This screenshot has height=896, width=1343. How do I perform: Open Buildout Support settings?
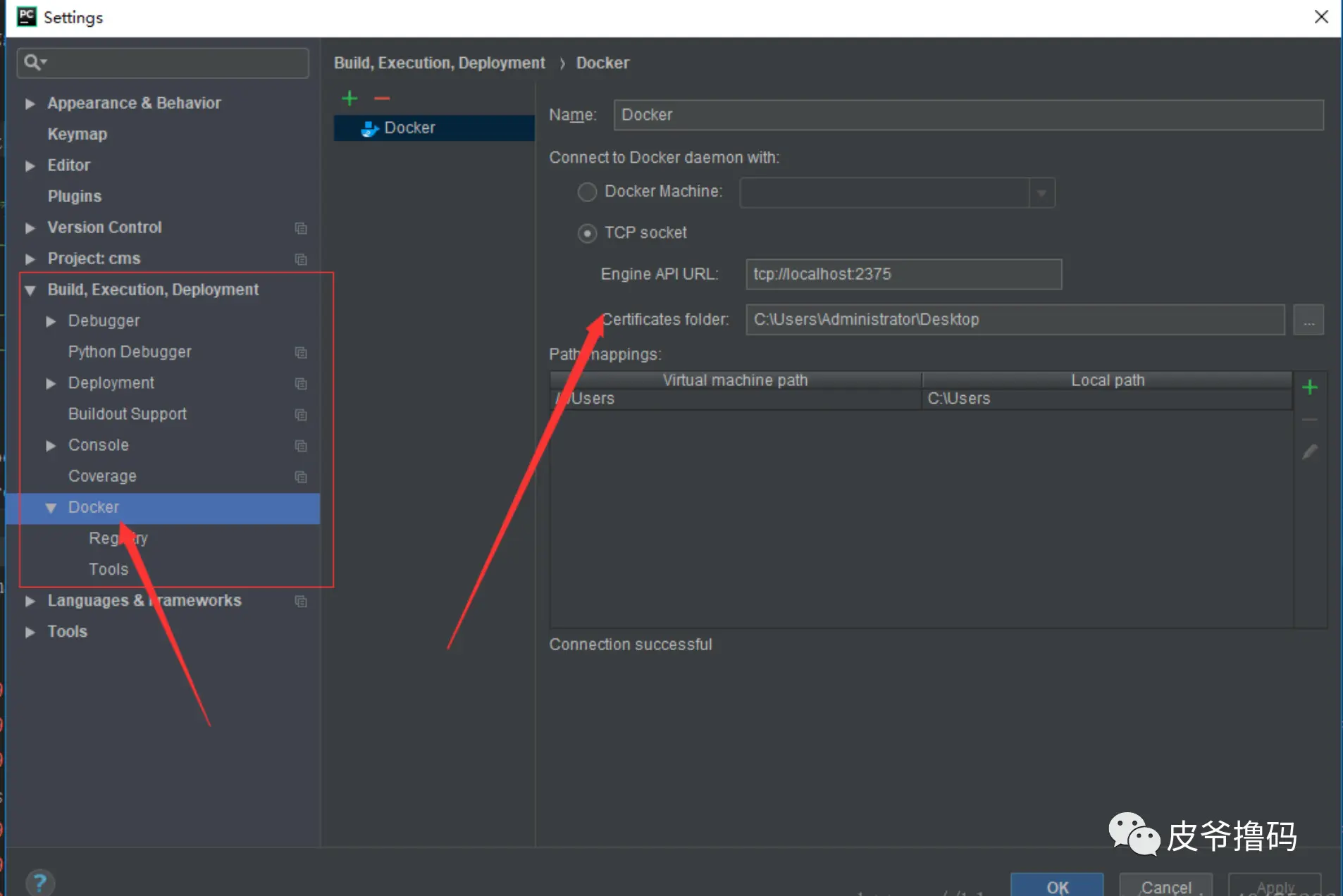point(128,414)
